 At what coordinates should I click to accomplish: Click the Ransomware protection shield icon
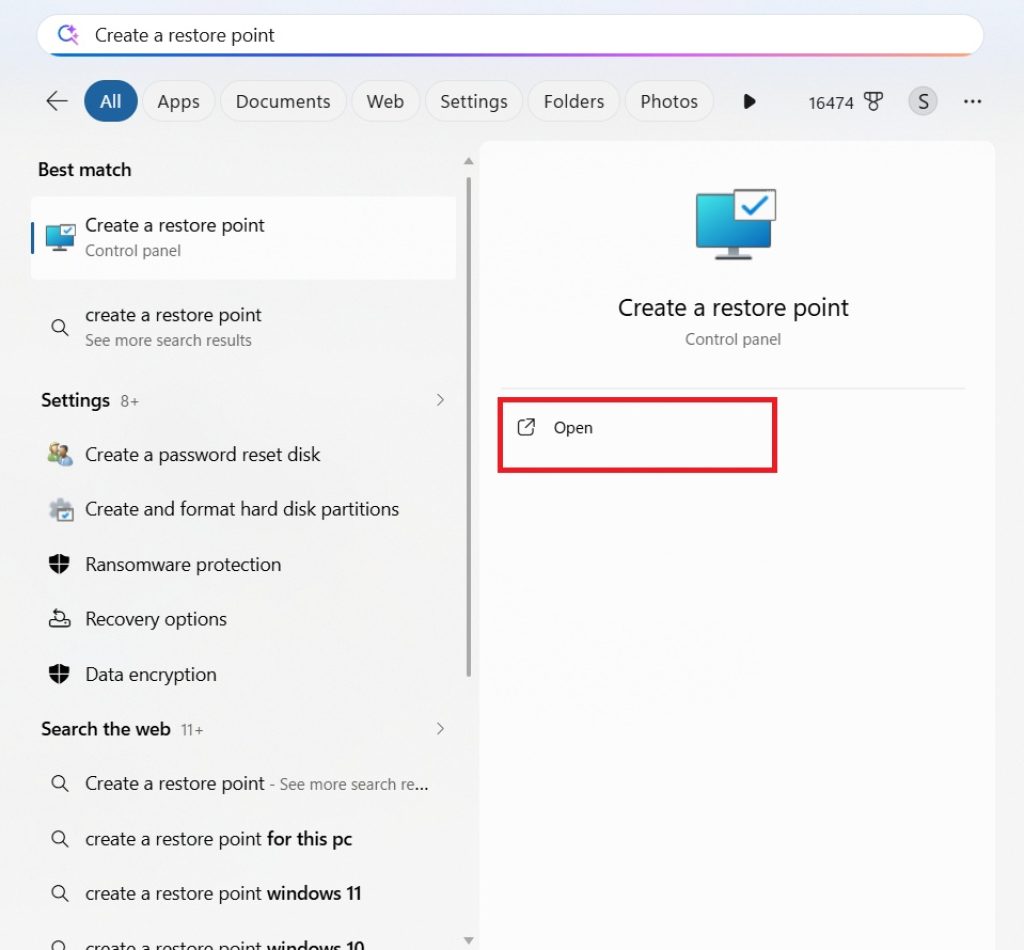(59, 563)
